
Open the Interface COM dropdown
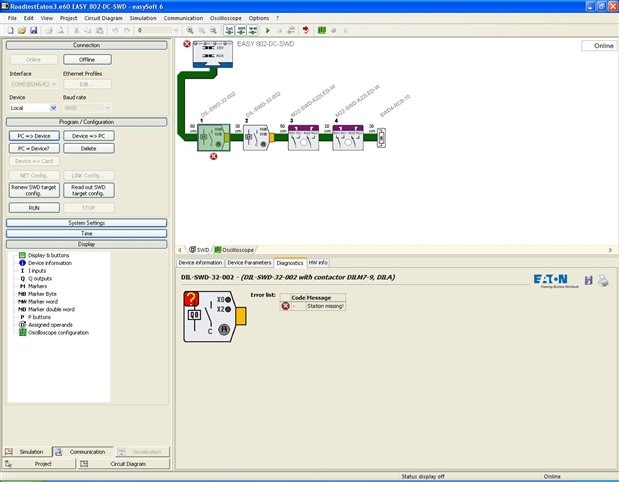33,84
